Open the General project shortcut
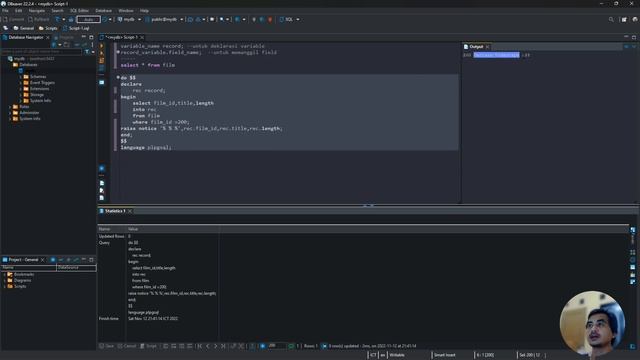This screenshot has width=640, height=360. pyautogui.click(x=24, y=28)
